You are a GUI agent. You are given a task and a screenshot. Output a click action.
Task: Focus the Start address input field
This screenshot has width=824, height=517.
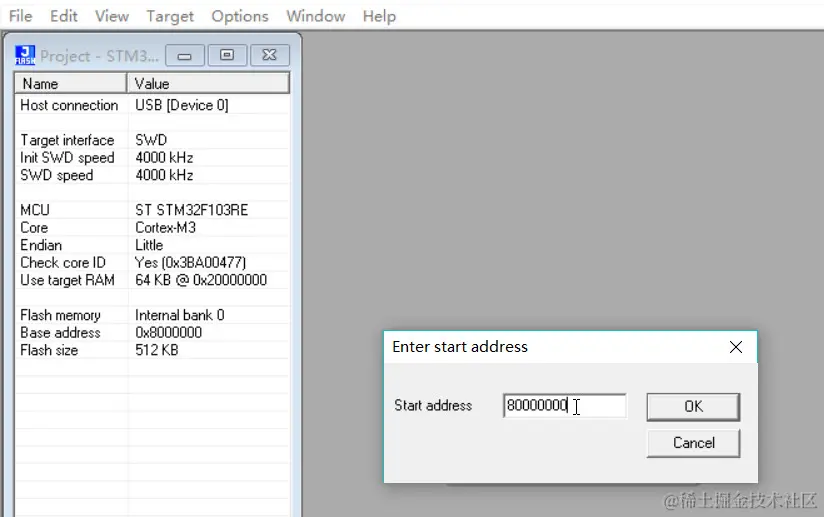click(x=564, y=406)
